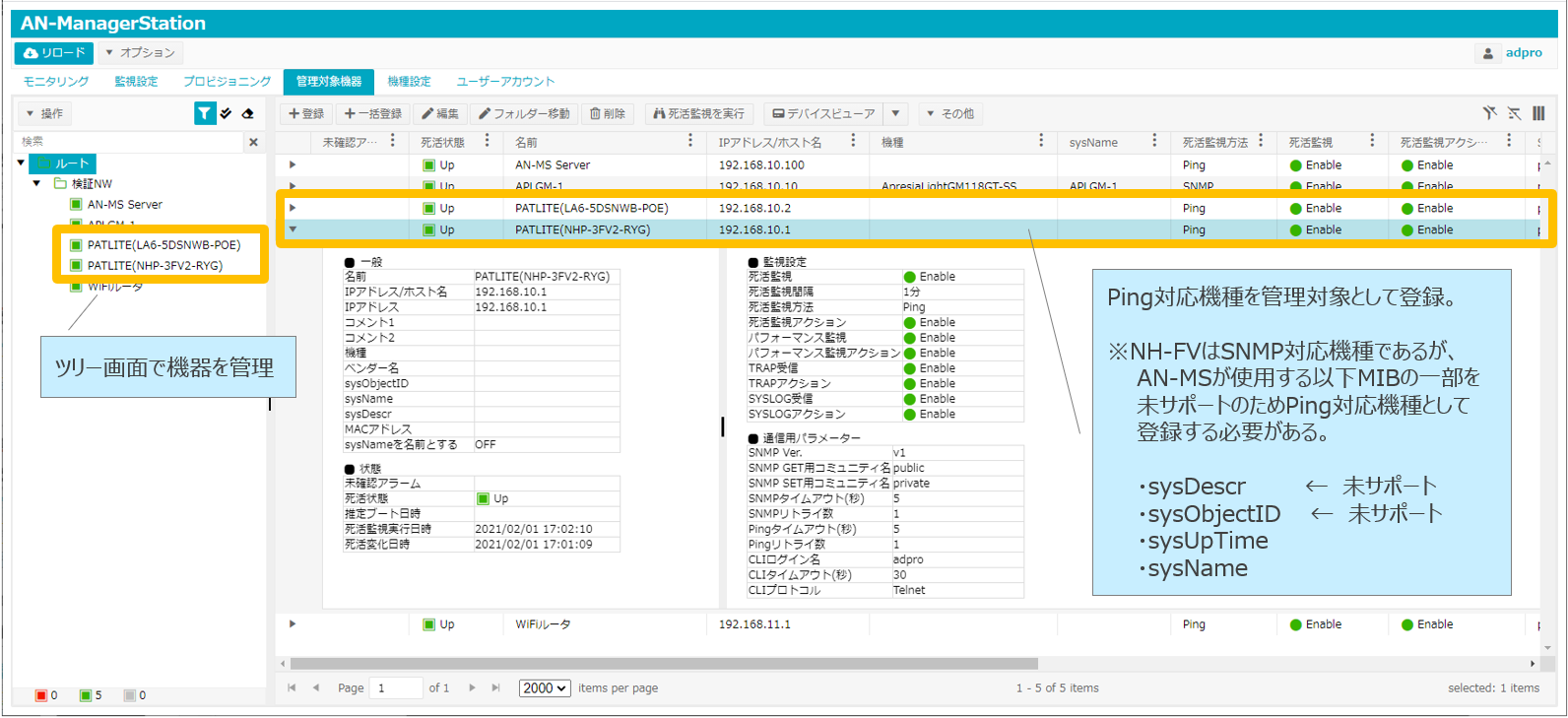The height and width of the screenshot is (718, 1568).
Task: Open 死活監視 column menu dots
Action: pyautogui.click(x=1372, y=142)
